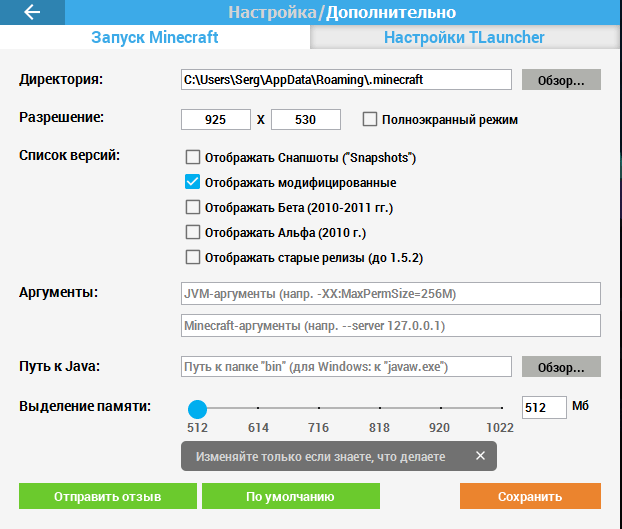This screenshot has width=622, height=529.
Task: Edit the Директория path field
Action: pyautogui.click(x=346, y=80)
